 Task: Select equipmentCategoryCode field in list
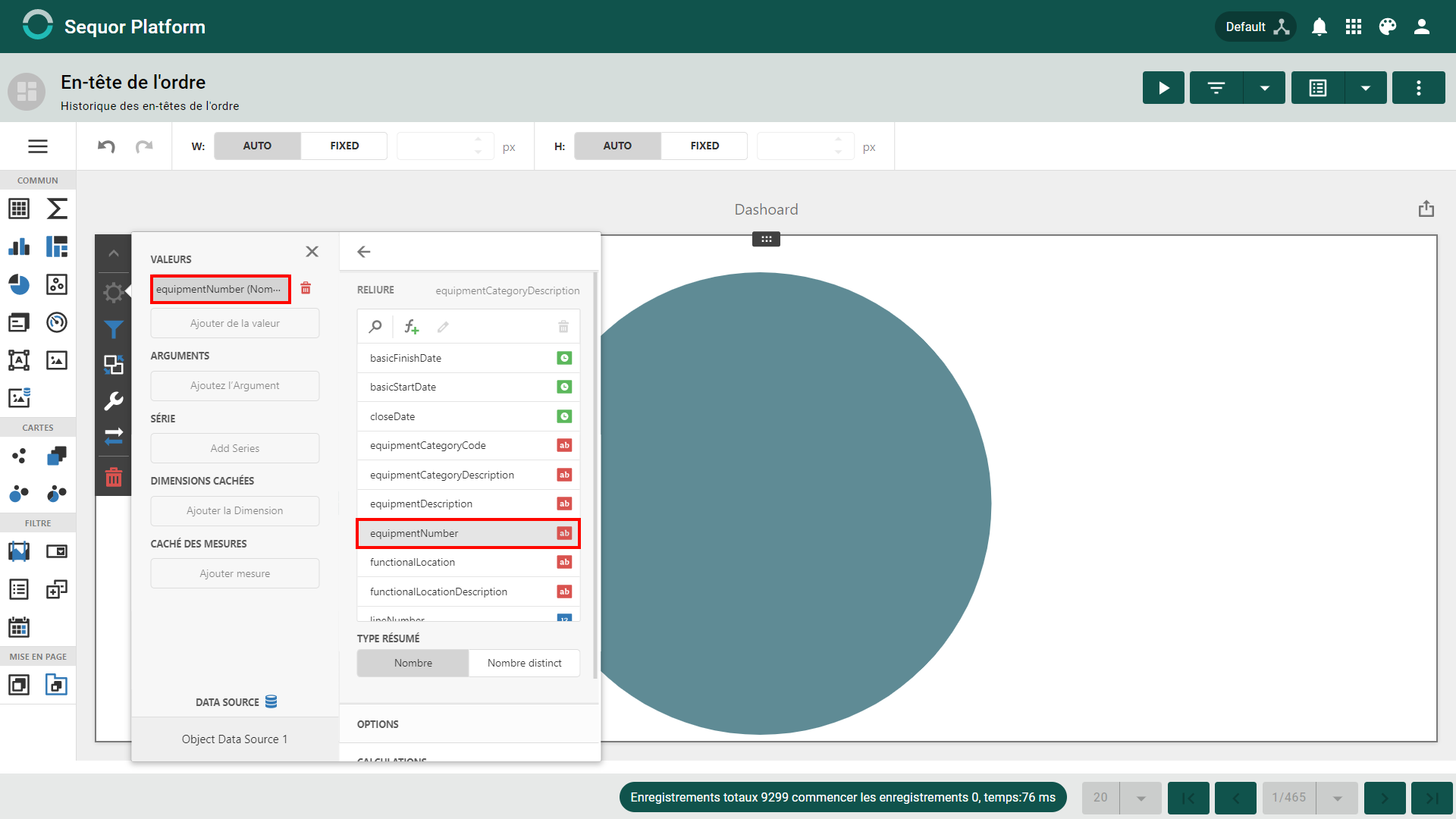click(x=469, y=445)
